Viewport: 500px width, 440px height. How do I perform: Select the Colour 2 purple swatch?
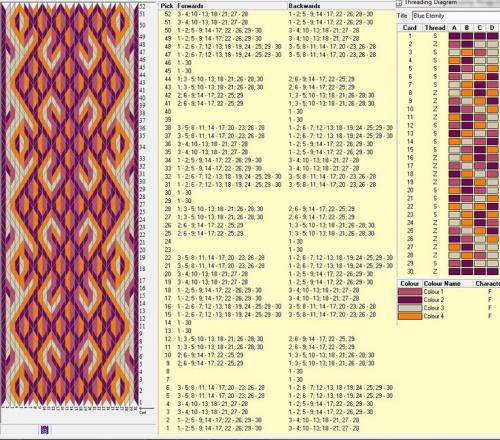pyautogui.click(x=410, y=300)
